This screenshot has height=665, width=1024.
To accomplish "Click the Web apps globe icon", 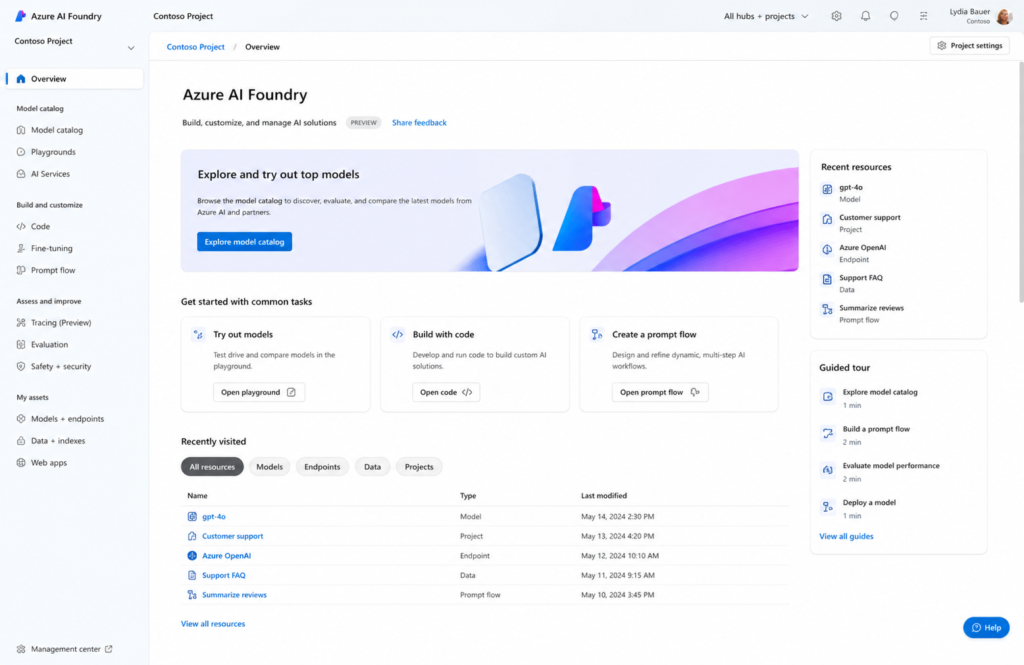I will point(21,462).
